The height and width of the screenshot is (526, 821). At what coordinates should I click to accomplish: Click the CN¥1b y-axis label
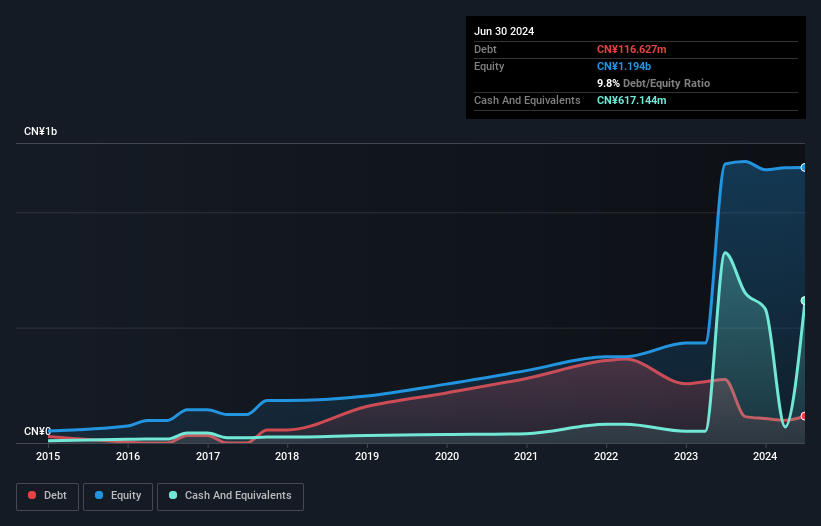pyautogui.click(x=40, y=131)
